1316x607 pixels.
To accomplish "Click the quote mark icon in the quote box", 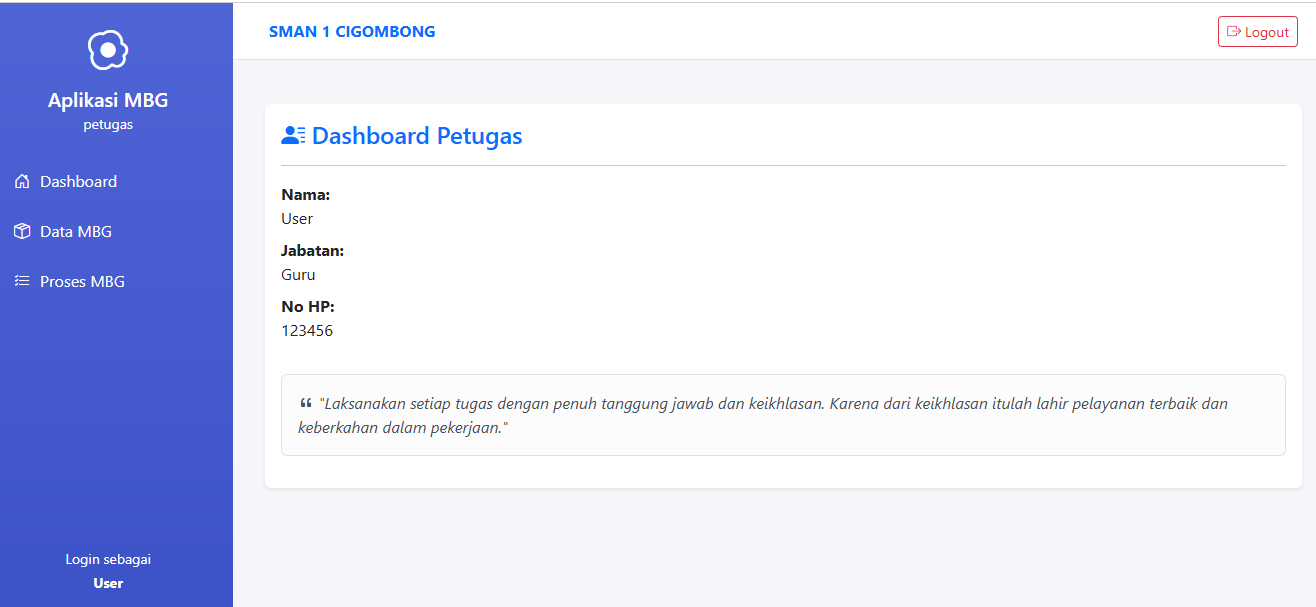I will click(x=306, y=404).
